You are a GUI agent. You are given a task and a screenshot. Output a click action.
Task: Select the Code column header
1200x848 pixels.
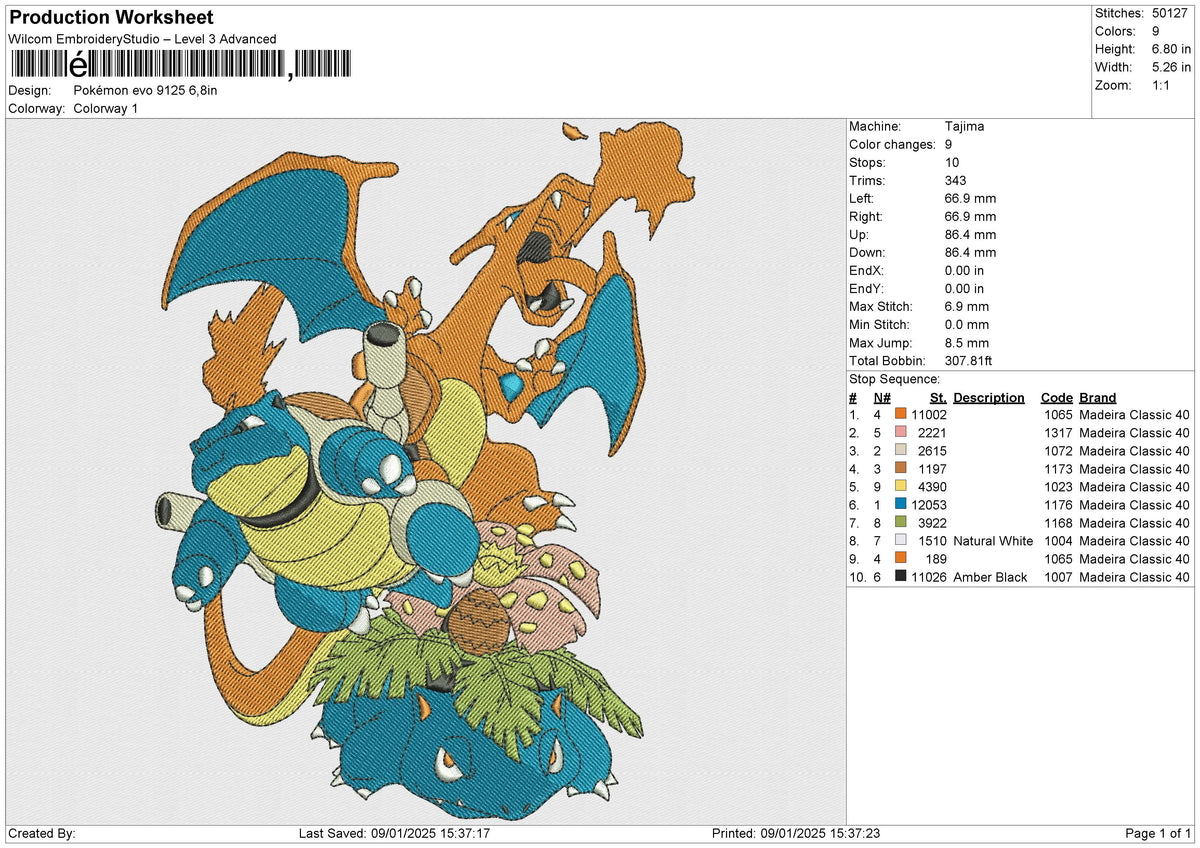click(1057, 398)
